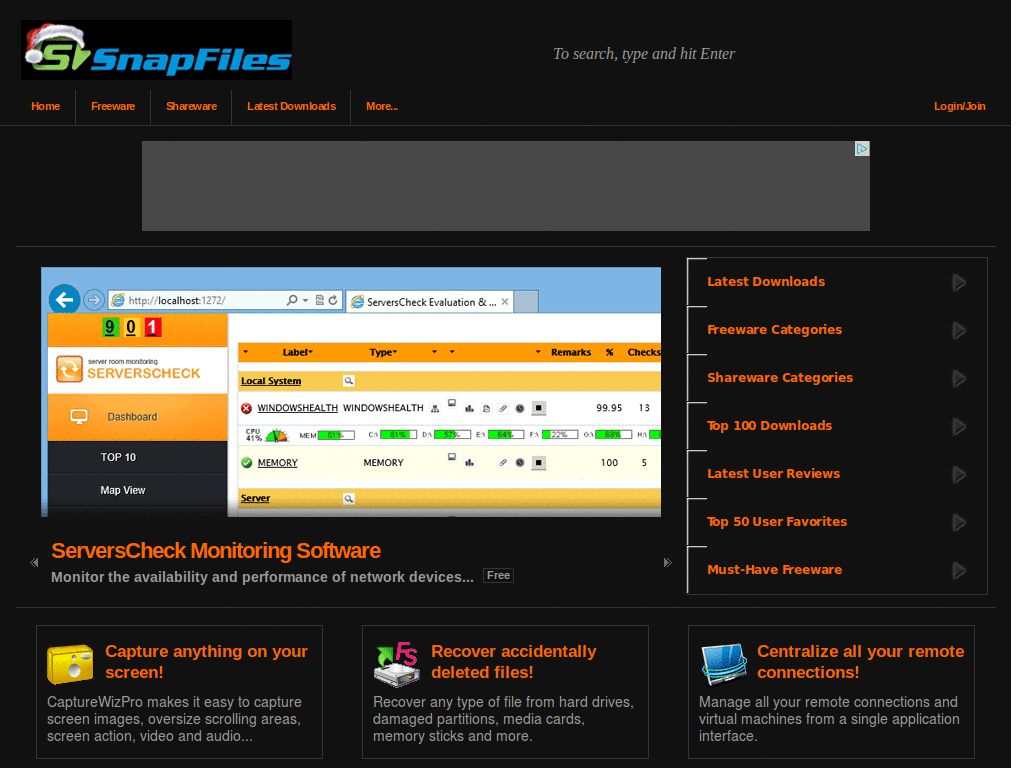This screenshot has width=1024, height=768.
Task: Open Latest Downloads in top navigation
Action: click(291, 106)
